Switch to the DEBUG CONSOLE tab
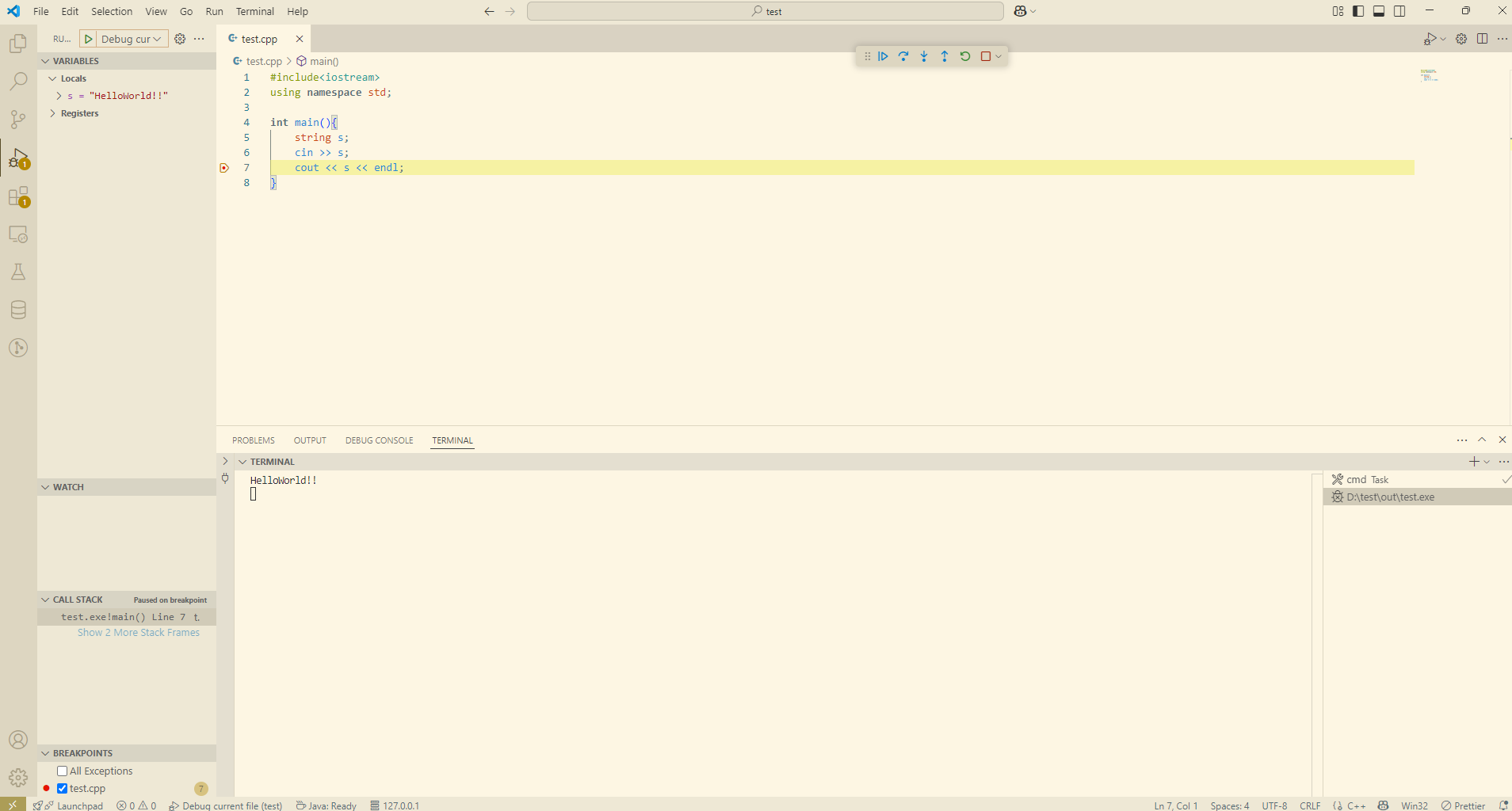The image size is (1512, 811). pyautogui.click(x=379, y=440)
